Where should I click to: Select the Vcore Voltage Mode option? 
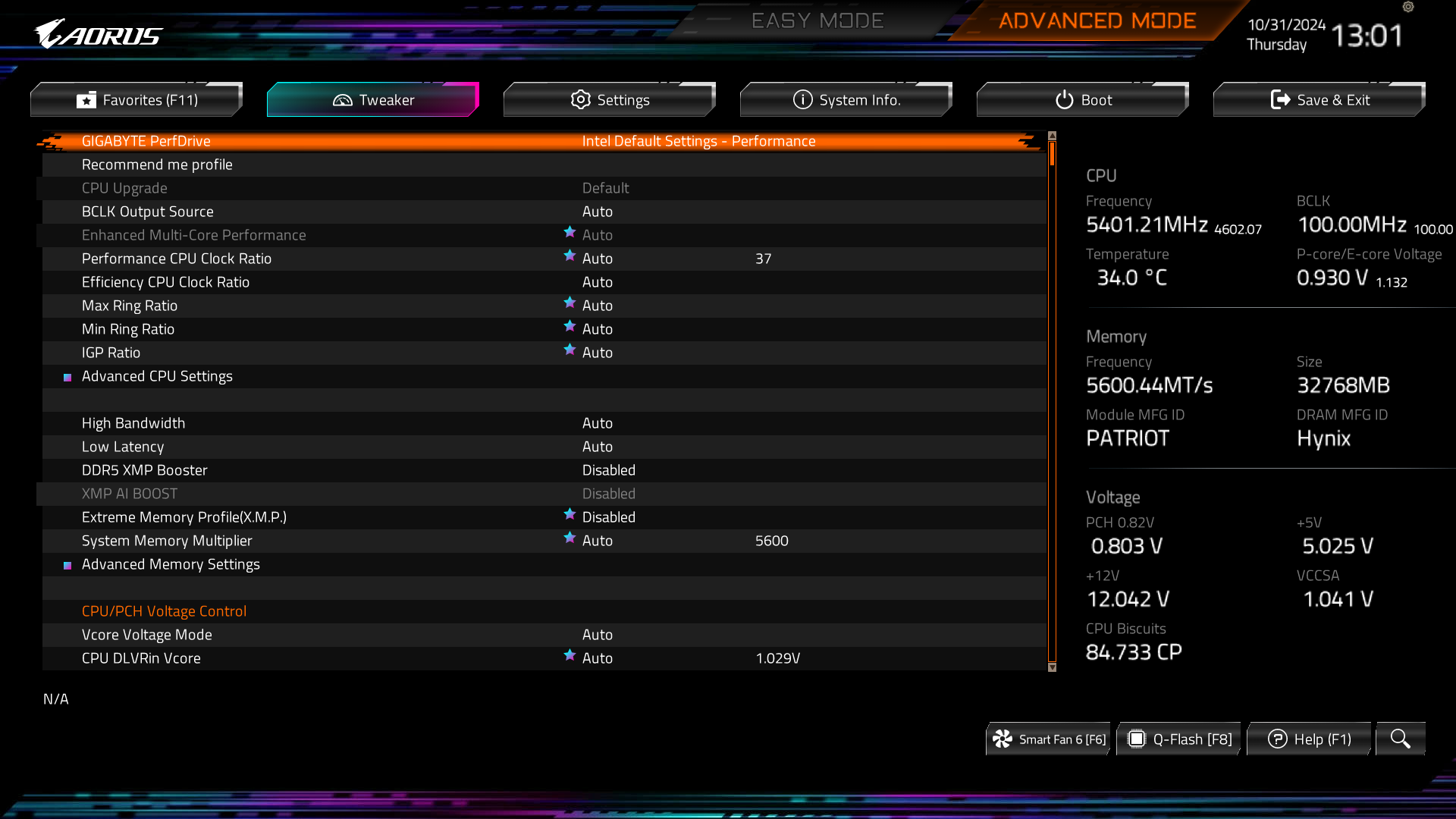coord(147,635)
